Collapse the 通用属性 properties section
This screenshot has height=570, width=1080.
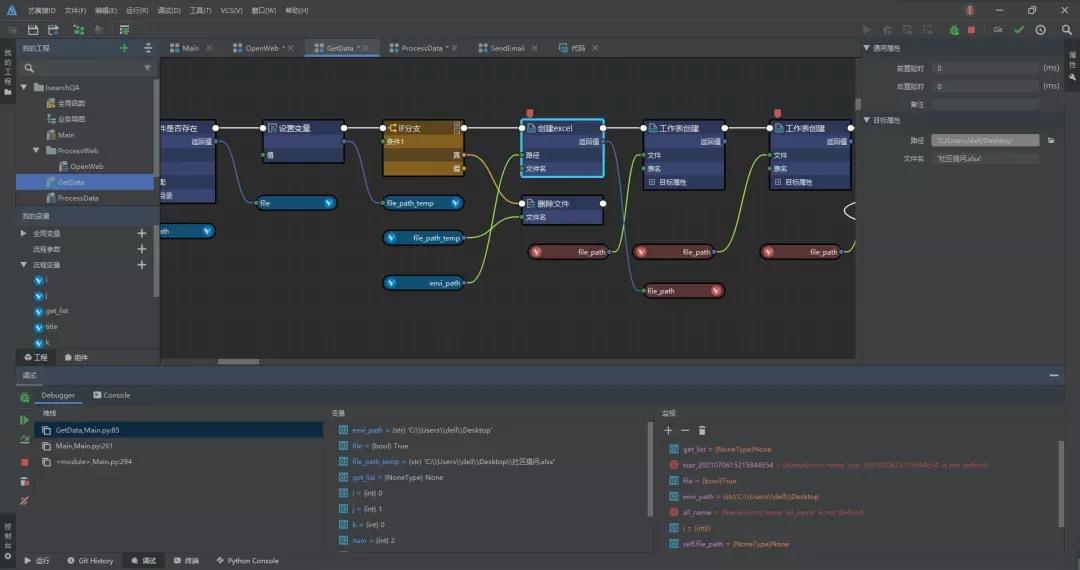coord(866,48)
